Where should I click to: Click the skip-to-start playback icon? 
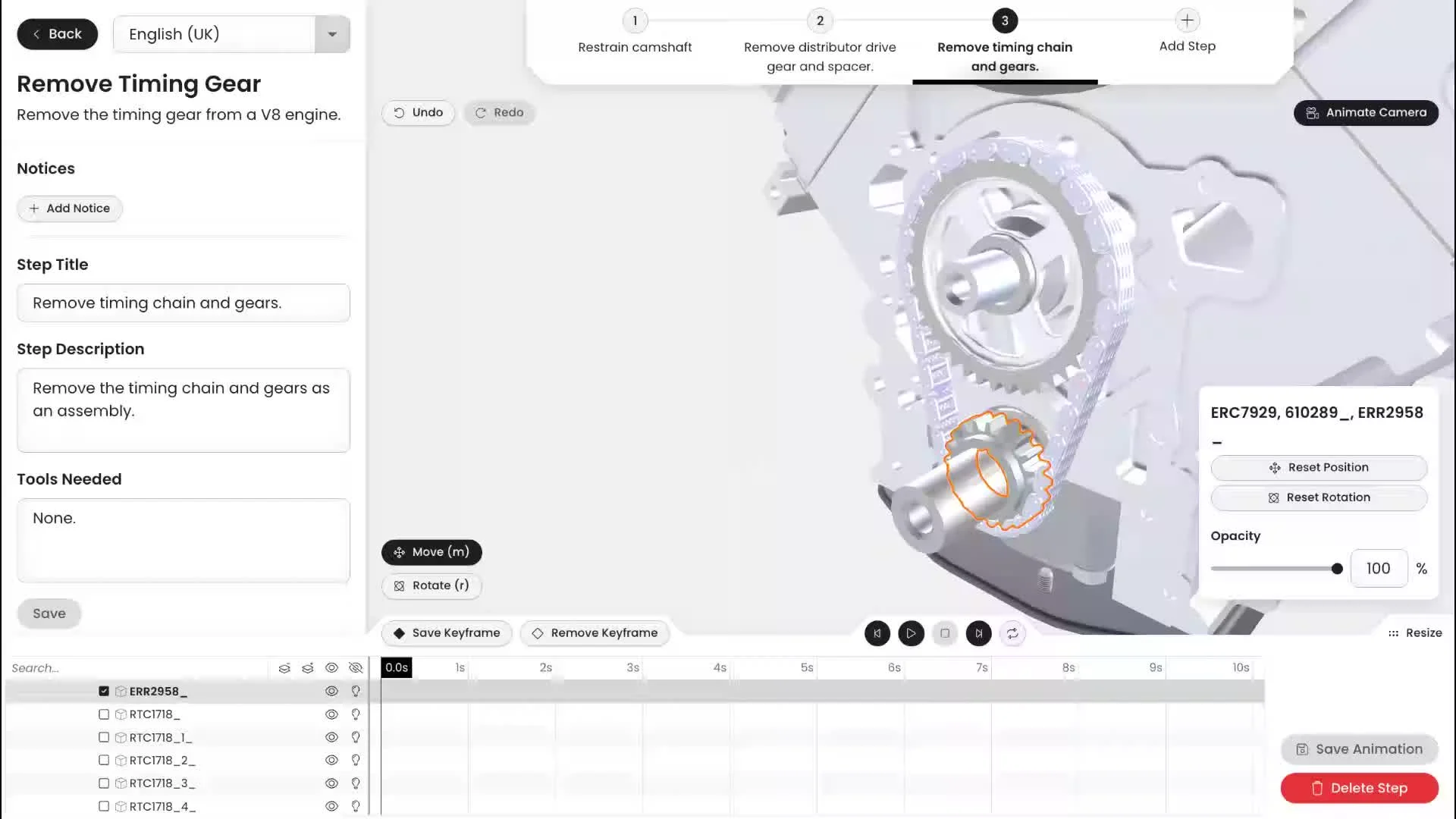(877, 633)
